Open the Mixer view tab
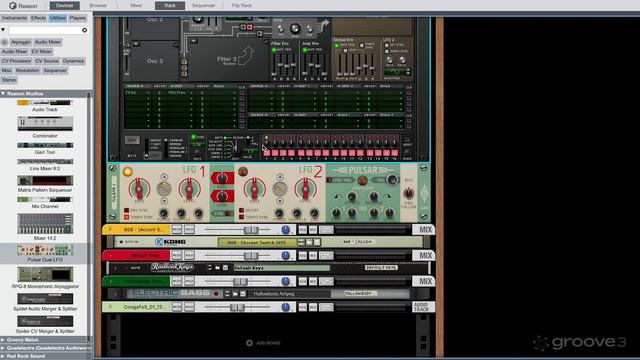The width and height of the screenshot is (640, 360). [136, 6]
